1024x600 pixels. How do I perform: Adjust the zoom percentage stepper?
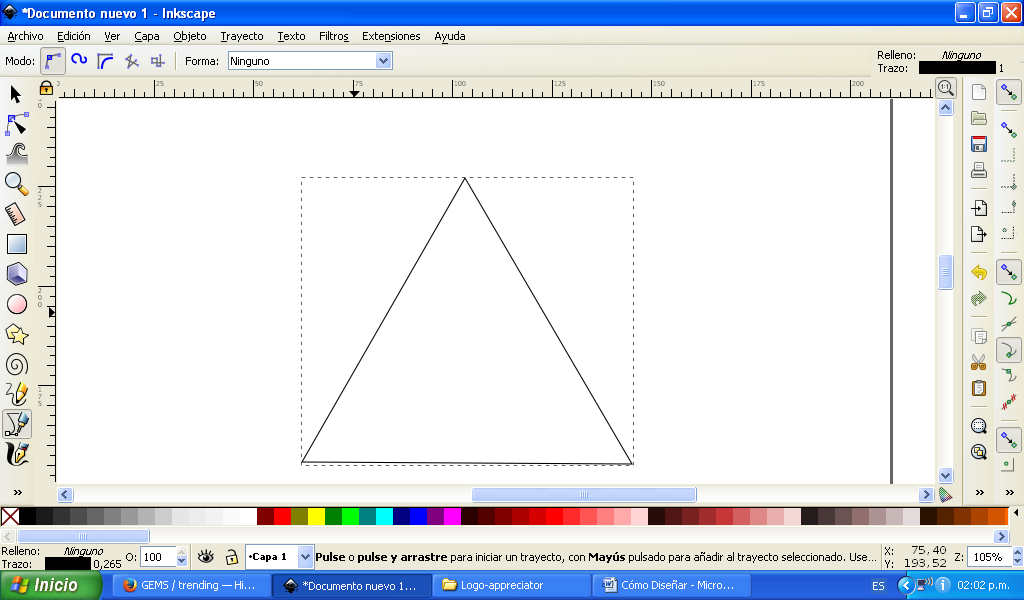point(1017,557)
